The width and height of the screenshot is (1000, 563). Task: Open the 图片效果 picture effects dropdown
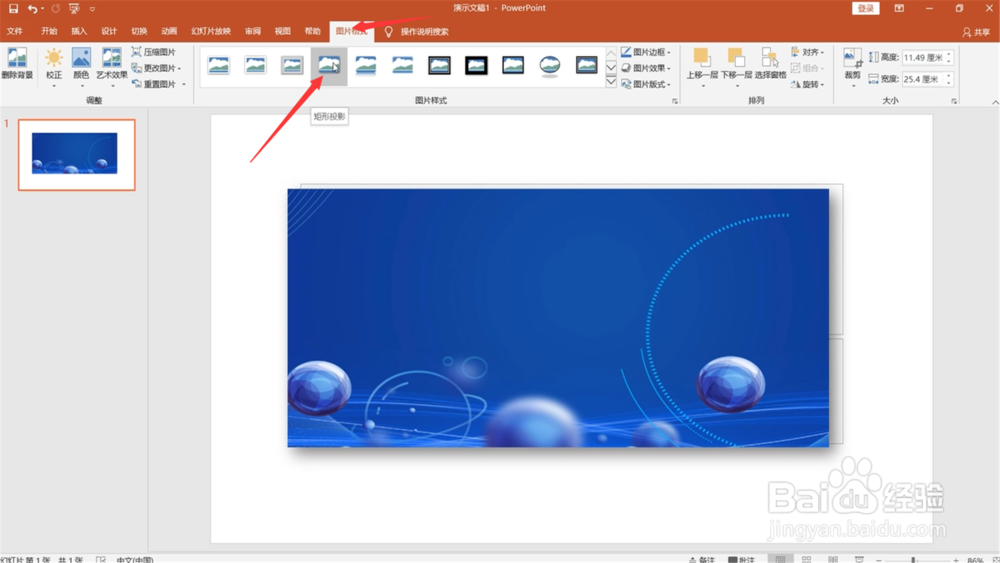[x=646, y=68]
